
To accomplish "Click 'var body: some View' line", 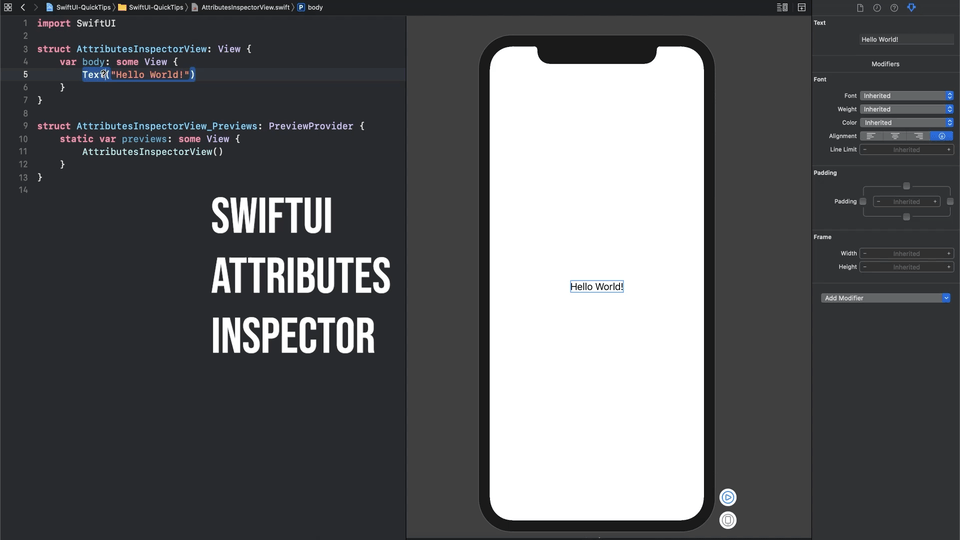I will click(119, 62).
